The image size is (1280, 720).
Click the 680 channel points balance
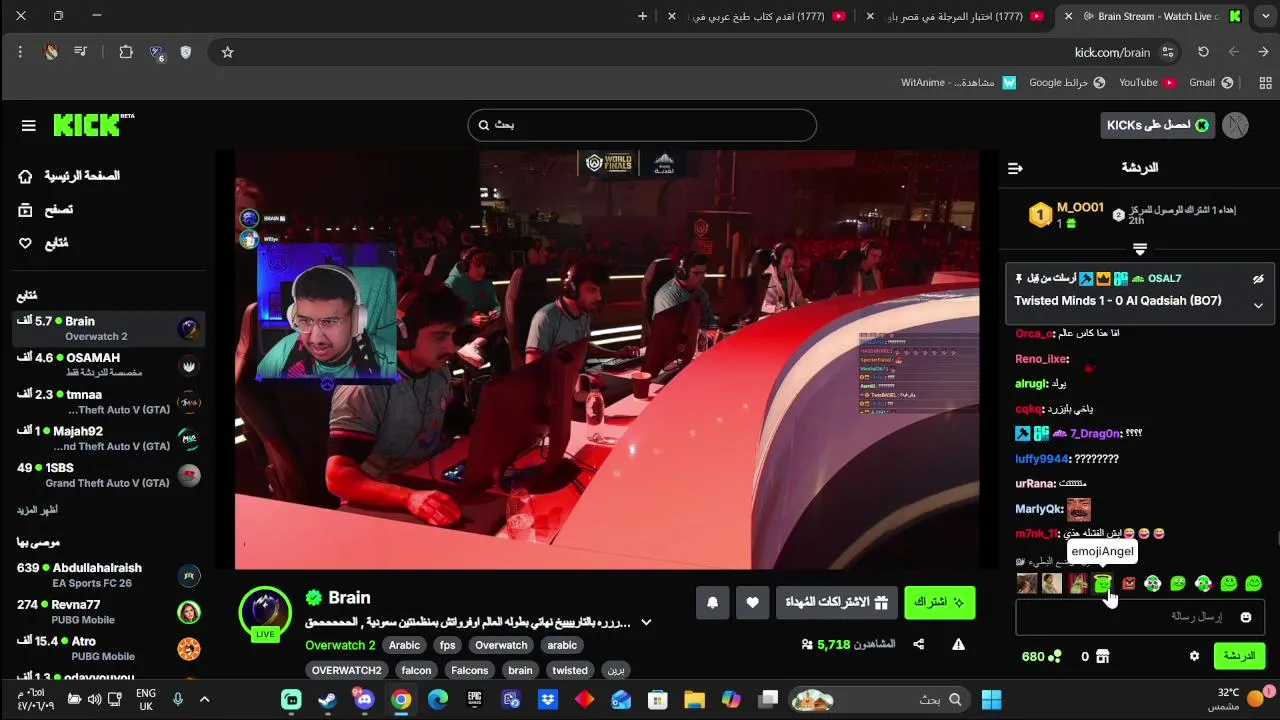(x=1041, y=657)
